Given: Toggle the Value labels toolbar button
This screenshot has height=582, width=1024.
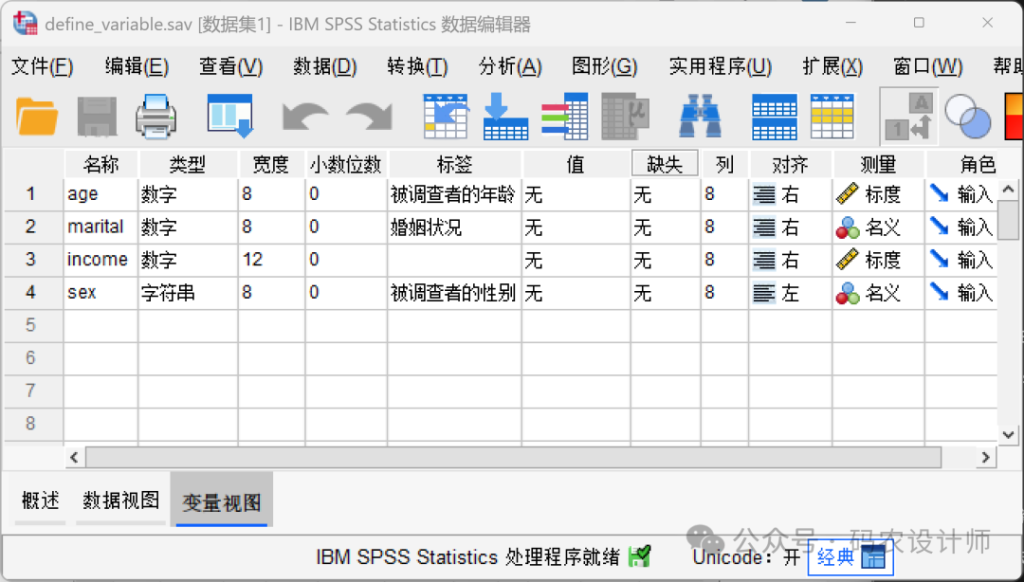Looking at the screenshot, I should tap(909, 117).
